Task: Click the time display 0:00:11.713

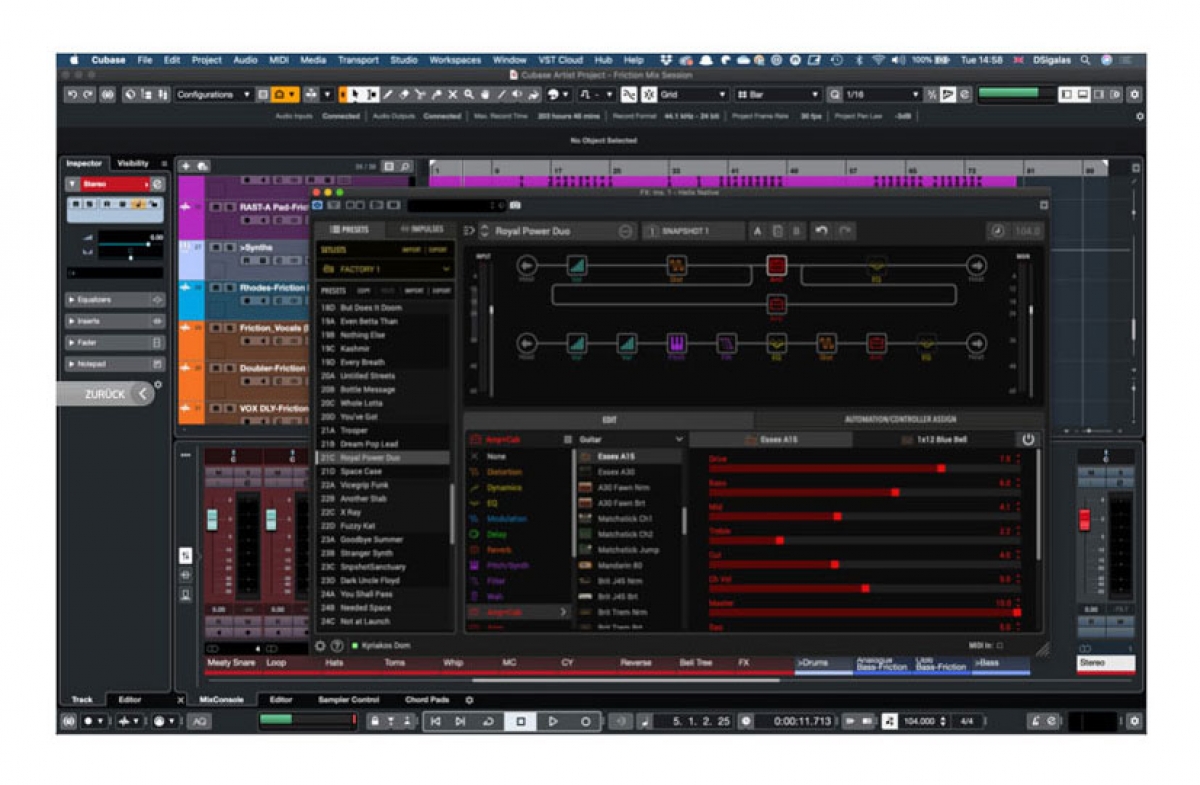Action: [802, 721]
